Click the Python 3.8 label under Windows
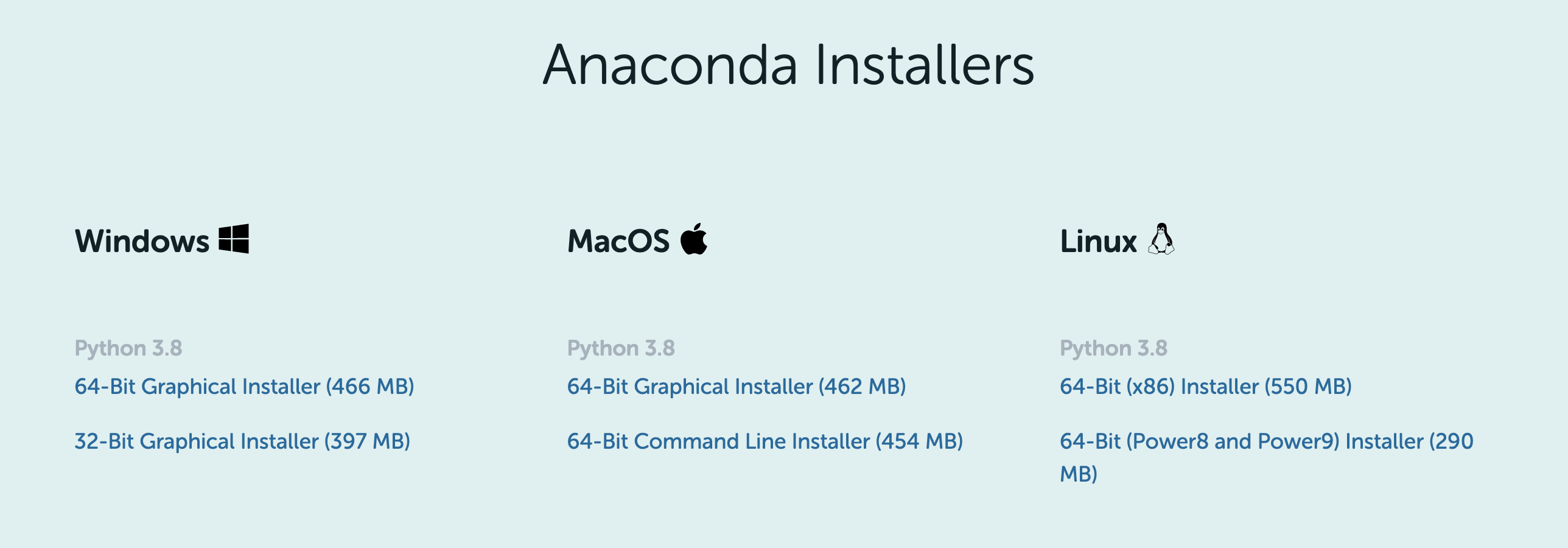 coord(128,348)
